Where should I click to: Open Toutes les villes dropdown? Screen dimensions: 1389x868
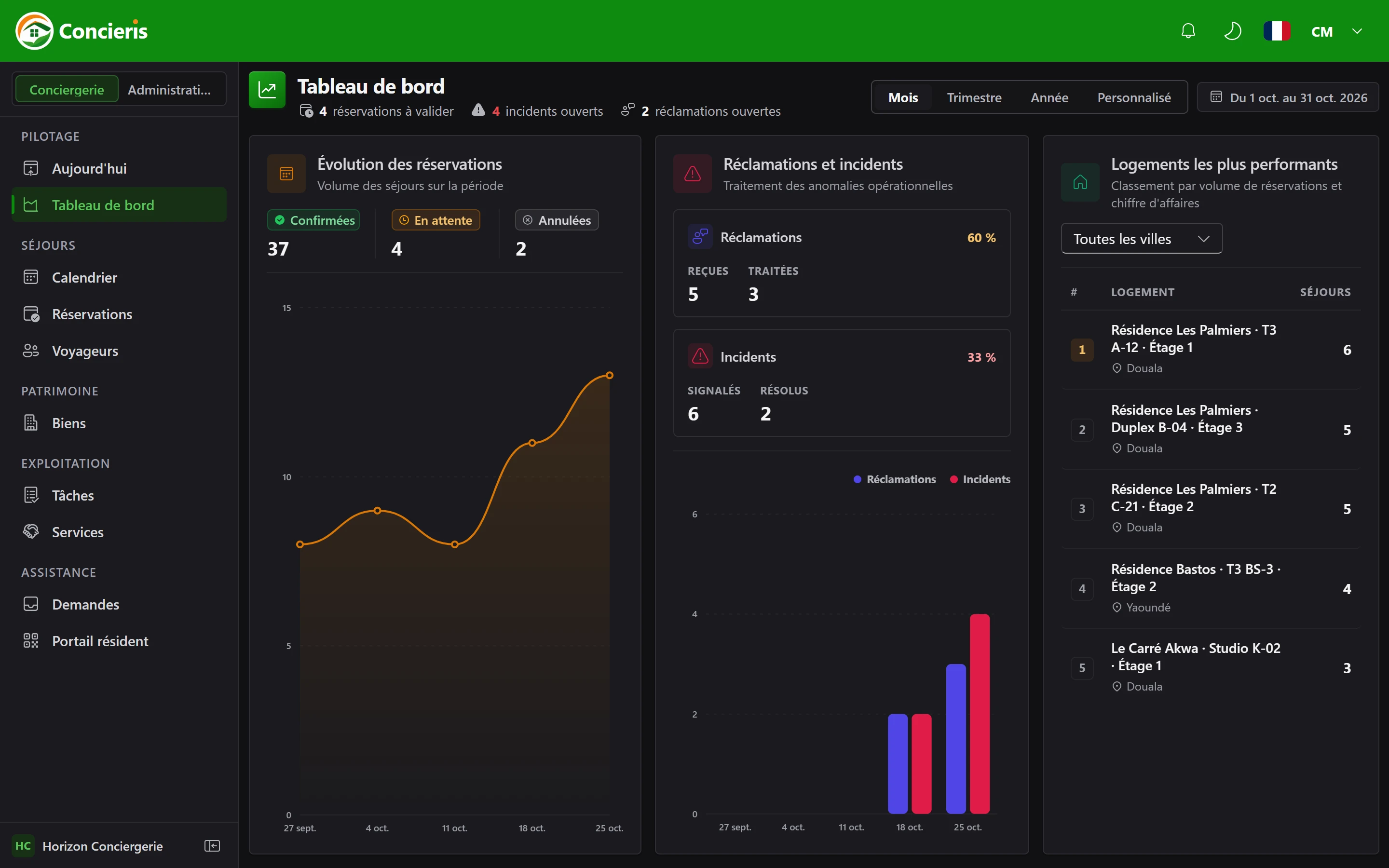point(1142,239)
